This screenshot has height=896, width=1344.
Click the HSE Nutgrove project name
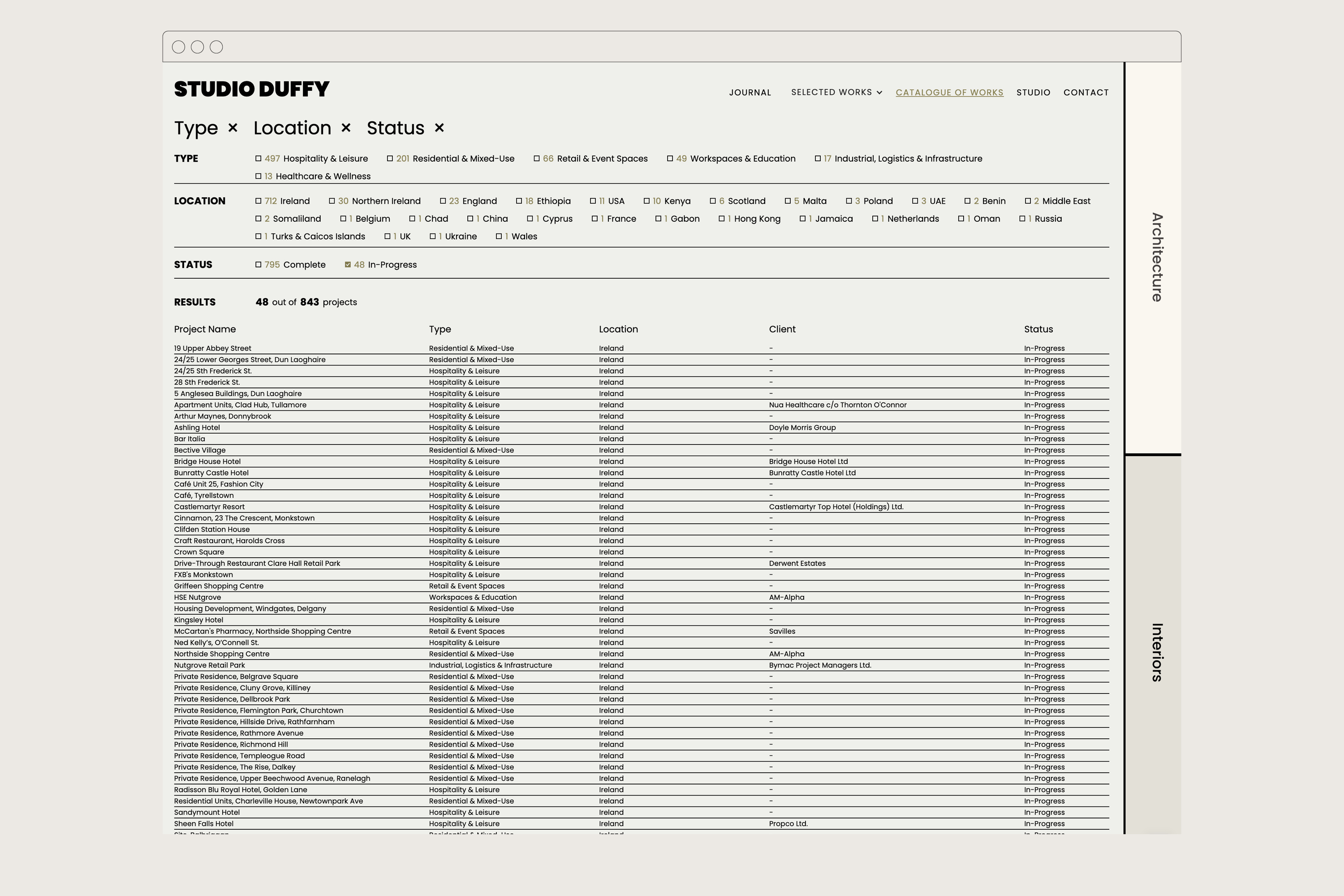click(x=197, y=598)
